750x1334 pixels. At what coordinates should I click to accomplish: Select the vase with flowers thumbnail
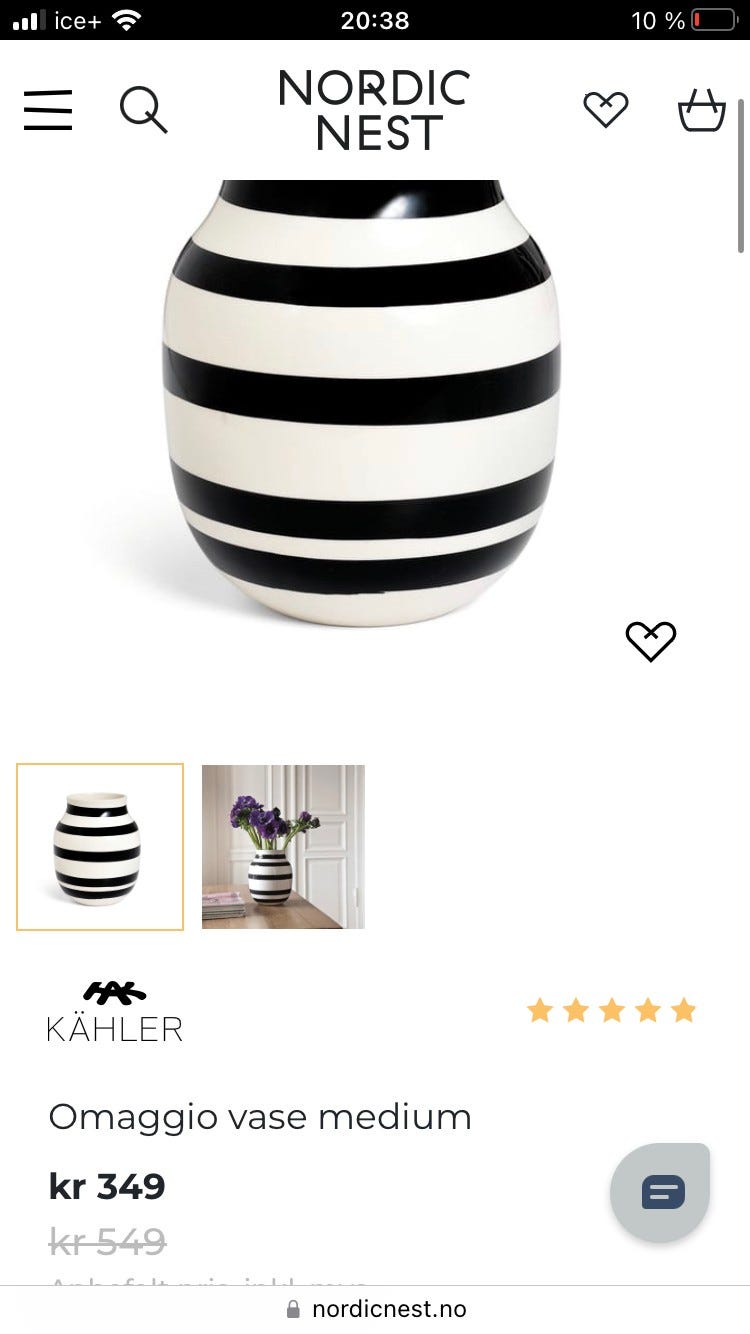pos(283,847)
